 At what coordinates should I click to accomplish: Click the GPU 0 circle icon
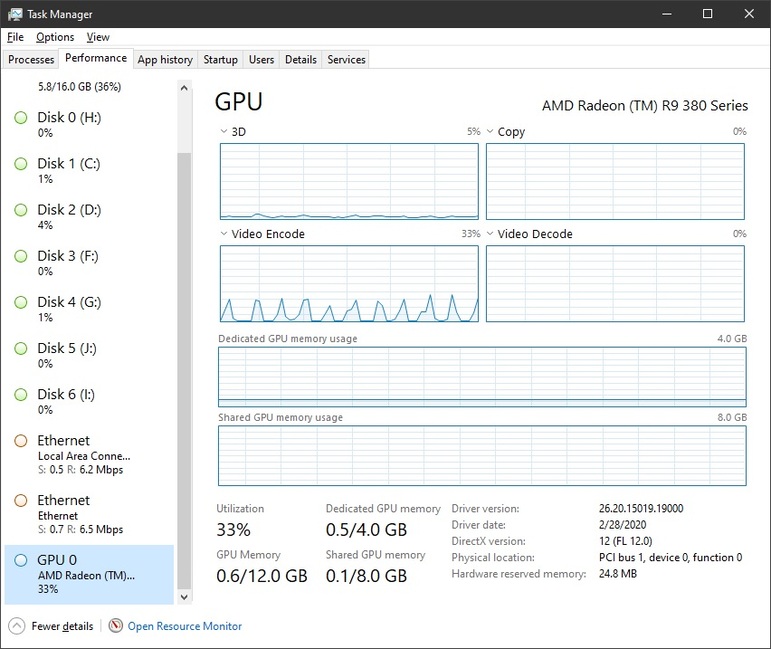(20, 561)
